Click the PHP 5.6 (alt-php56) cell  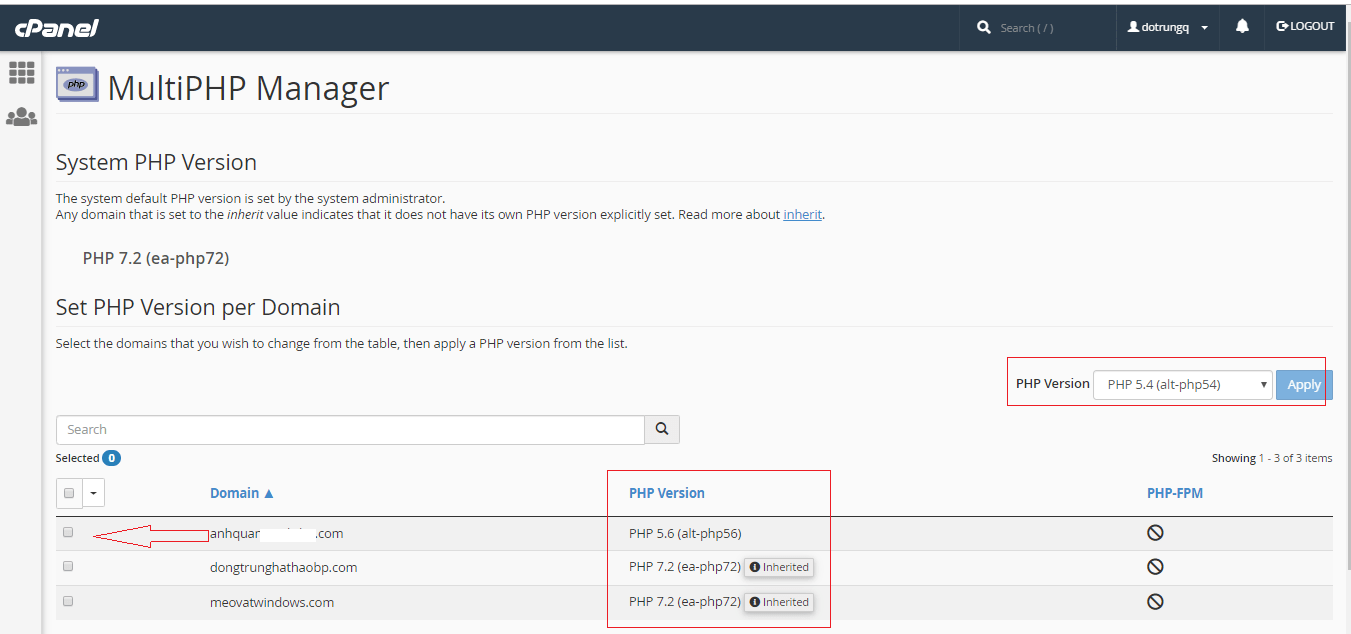point(685,533)
